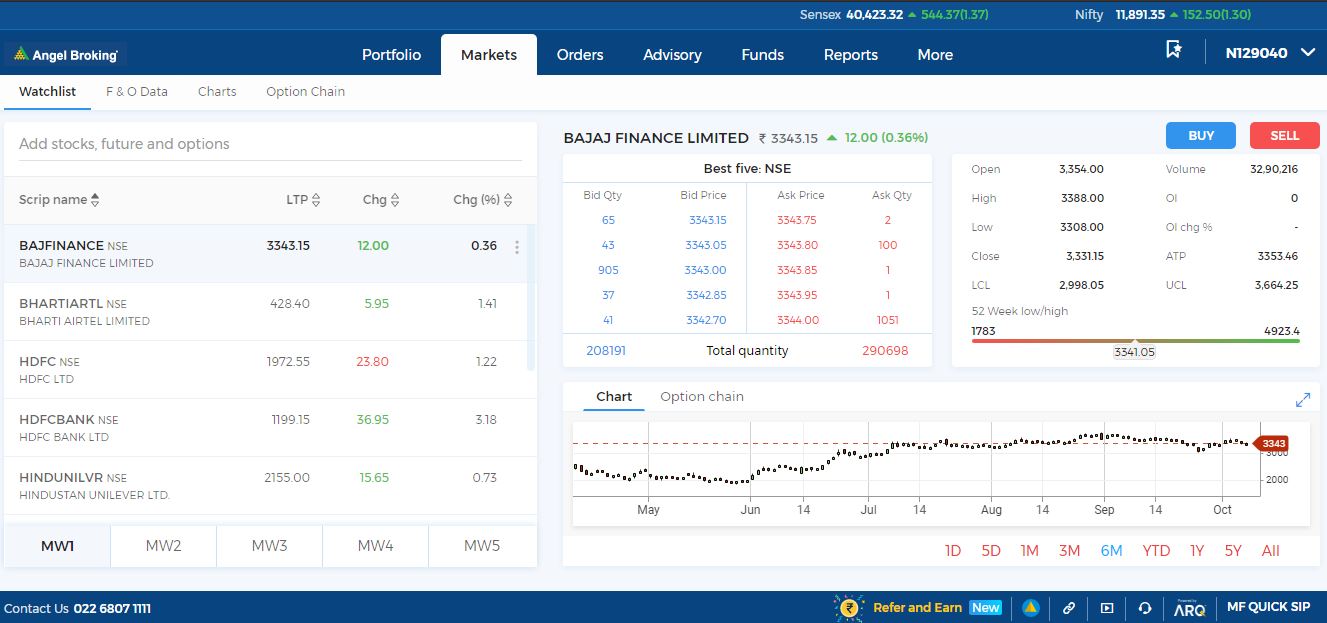The width and height of the screenshot is (1327, 623).
Task: Sort watchlist by Chg column
Action: point(395,200)
